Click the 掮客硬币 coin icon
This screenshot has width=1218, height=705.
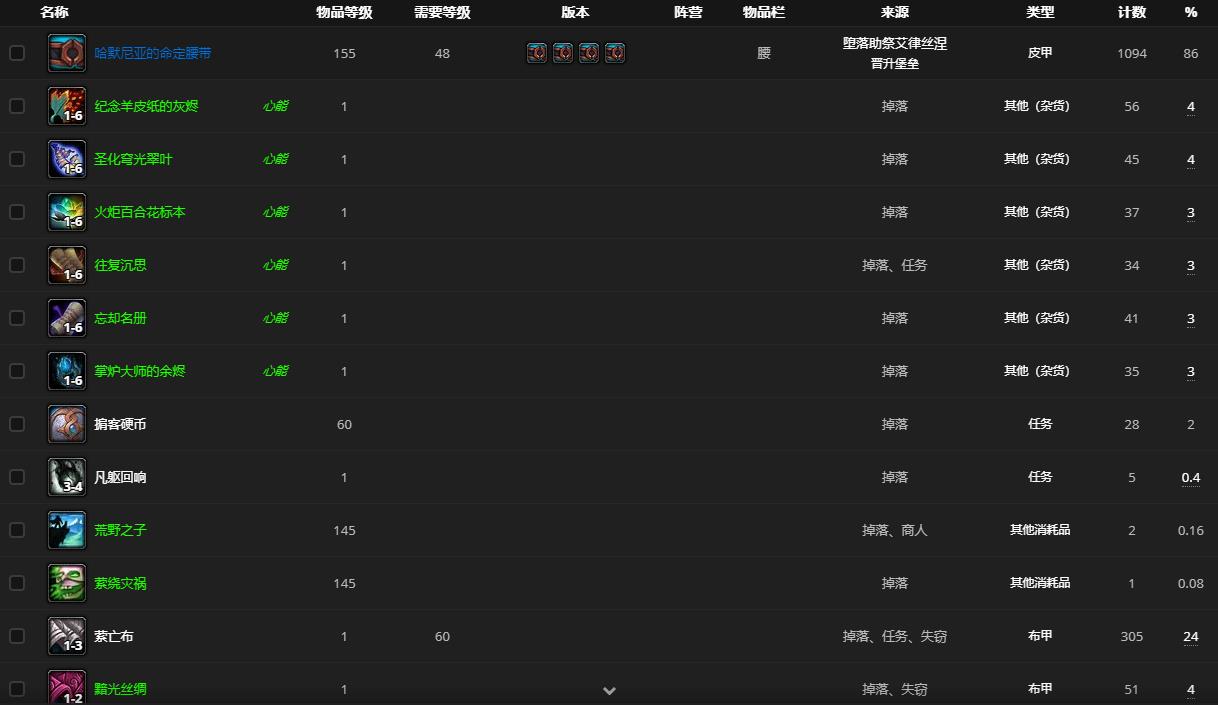click(x=67, y=424)
